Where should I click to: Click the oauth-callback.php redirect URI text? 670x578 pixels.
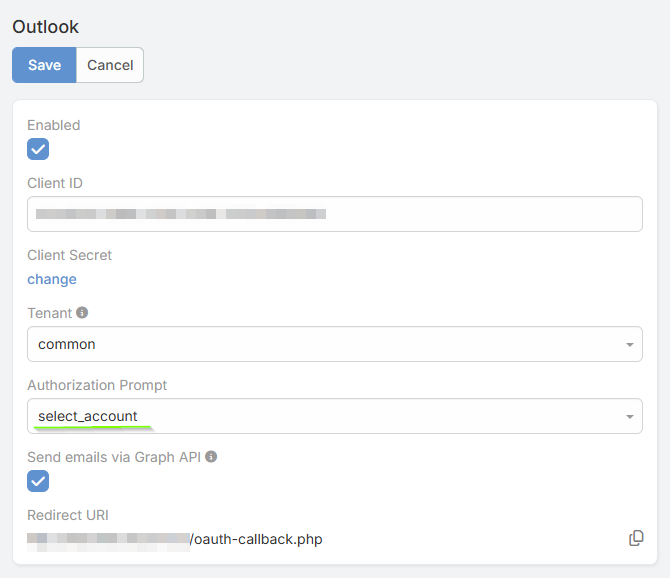(x=256, y=540)
